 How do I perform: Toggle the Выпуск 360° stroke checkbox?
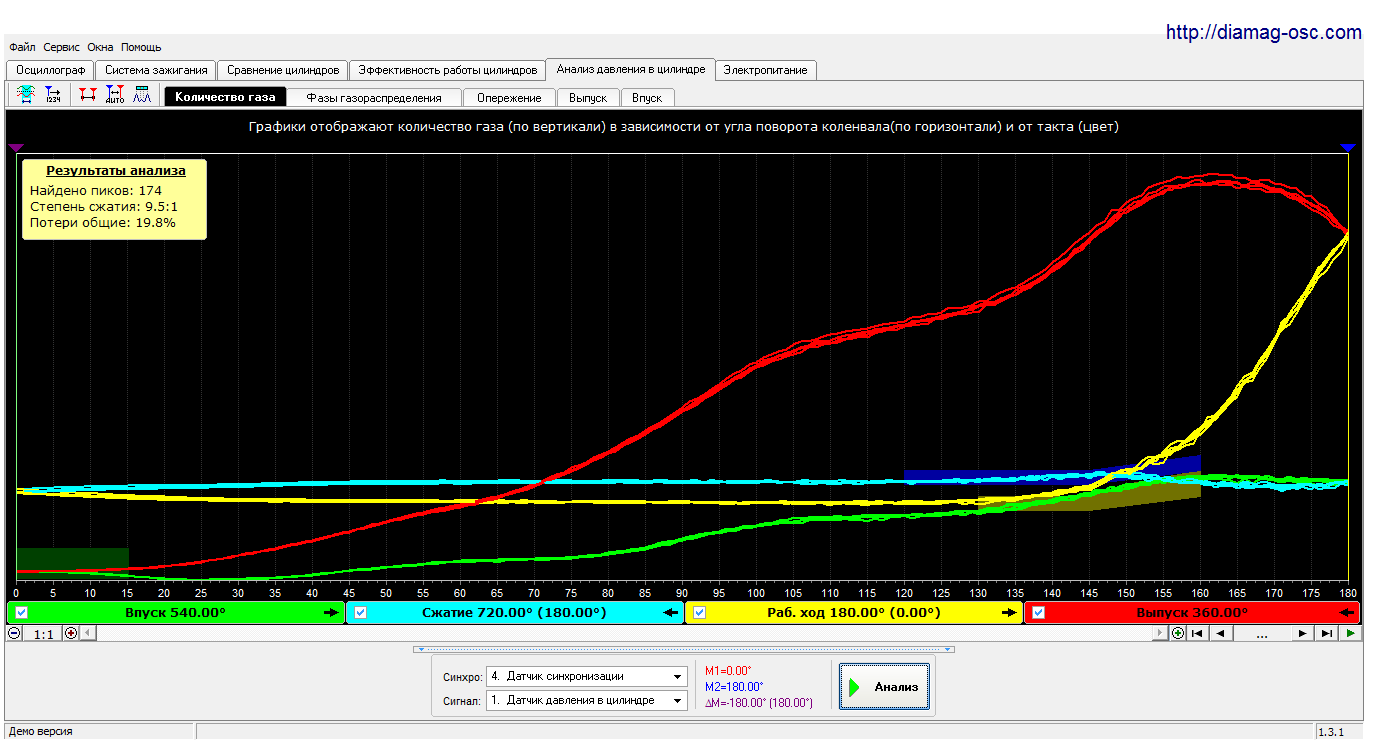click(x=1039, y=612)
